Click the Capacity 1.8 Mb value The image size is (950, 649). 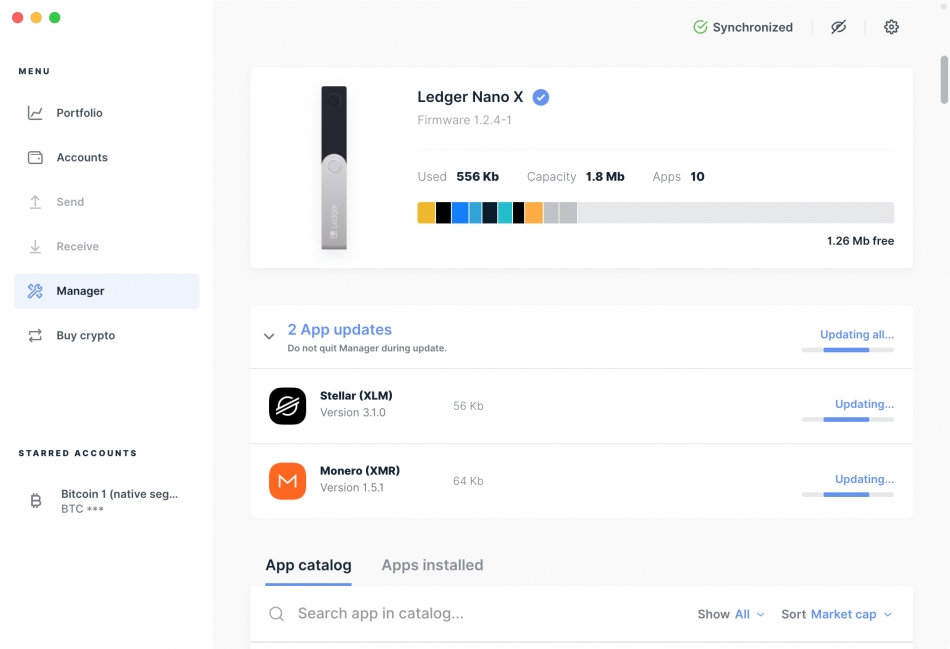pyautogui.click(x=605, y=176)
